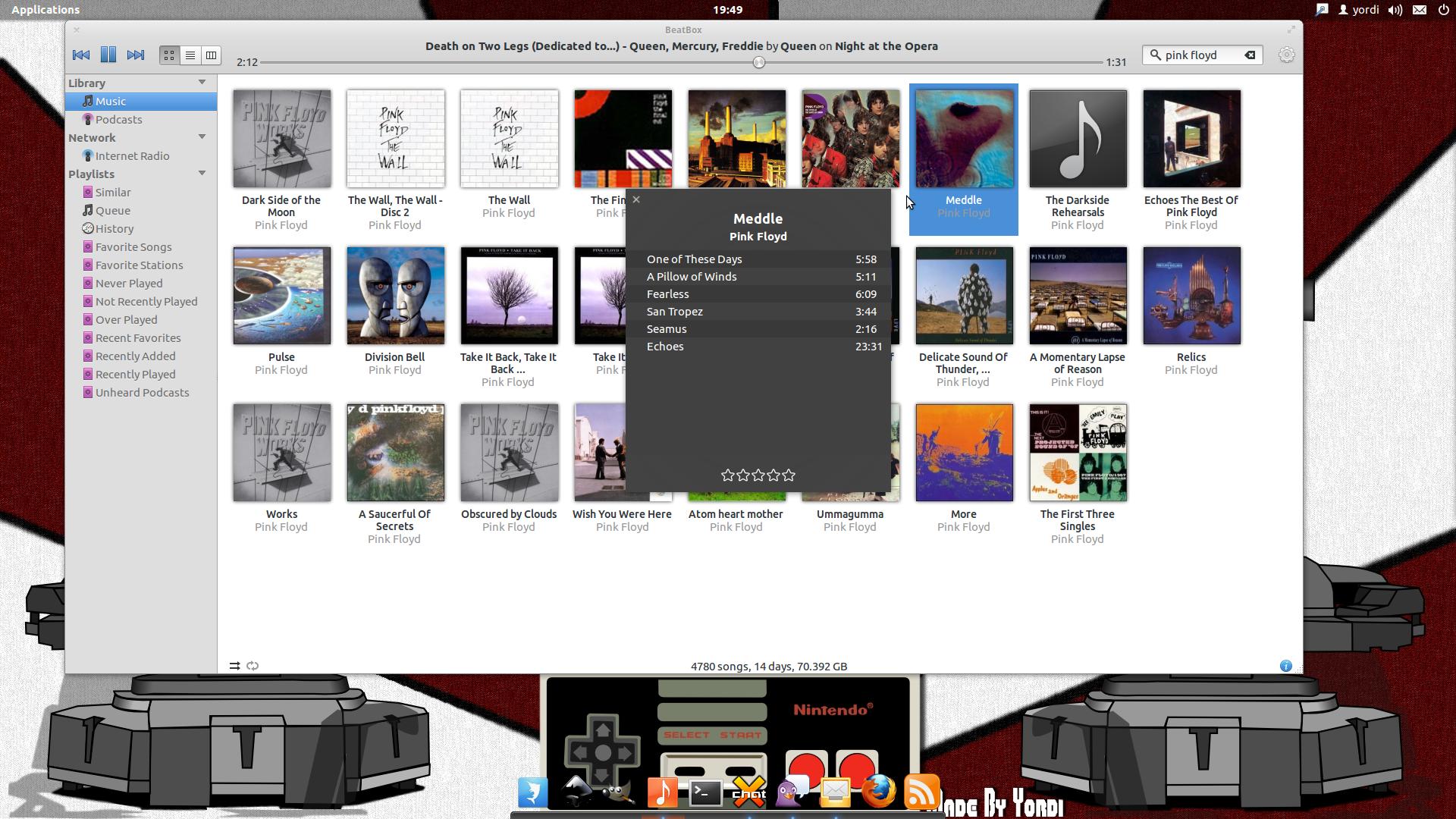Screen dimensions: 1456x819
Task: Play 'One of These Days' from Meddle
Action: (x=758, y=259)
